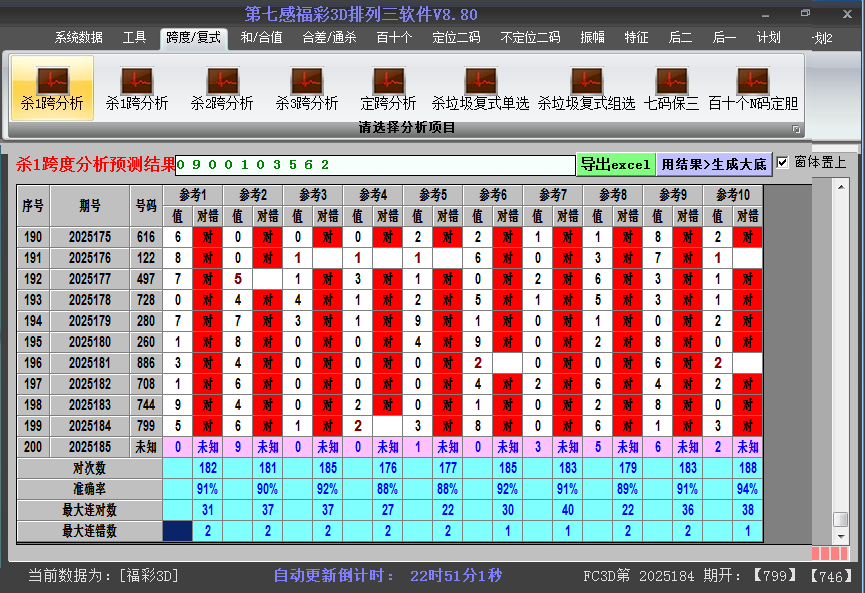865x593 pixels.
Task: Click the 号码 cell 616
Action: click(146, 237)
